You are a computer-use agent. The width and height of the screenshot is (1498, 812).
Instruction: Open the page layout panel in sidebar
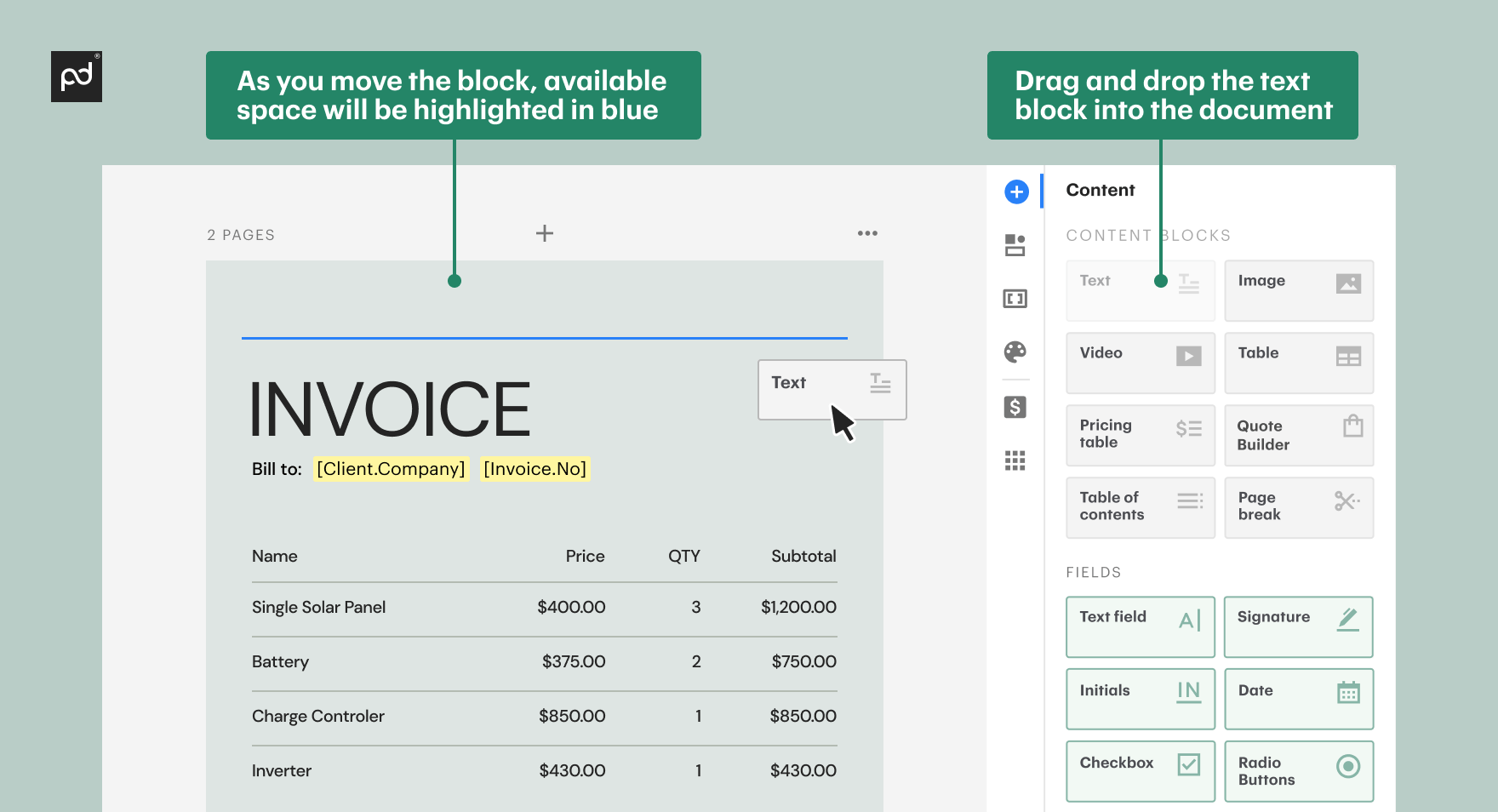(1015, 245)
